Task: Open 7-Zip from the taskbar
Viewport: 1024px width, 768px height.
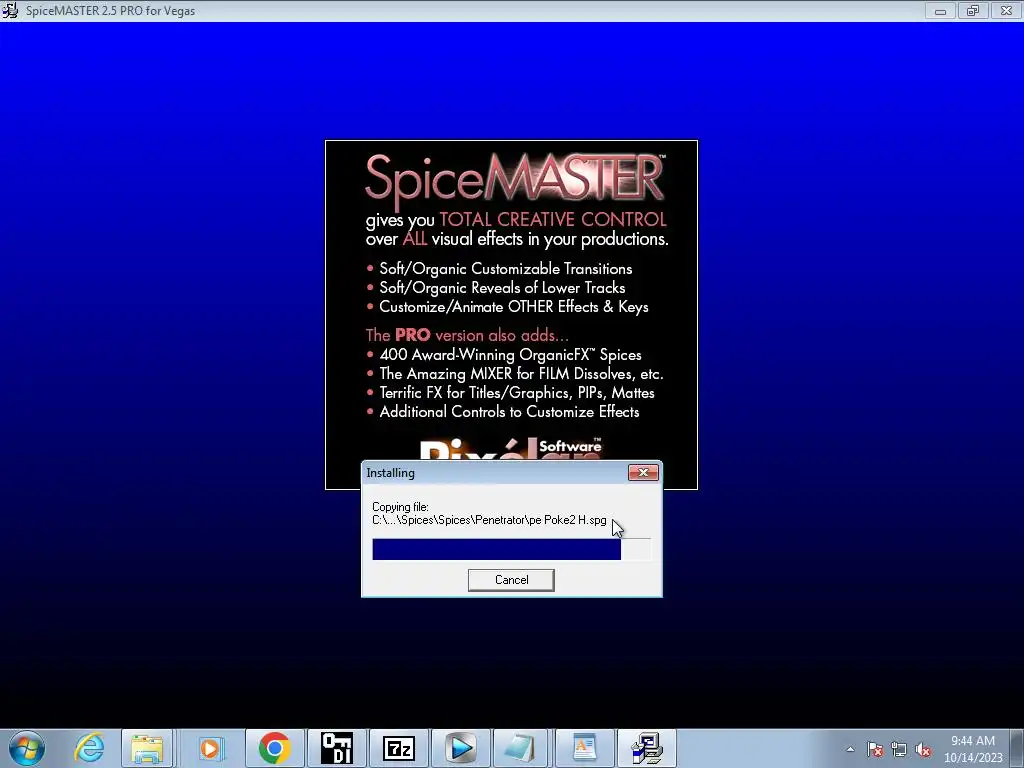Action: pos(399,748)
